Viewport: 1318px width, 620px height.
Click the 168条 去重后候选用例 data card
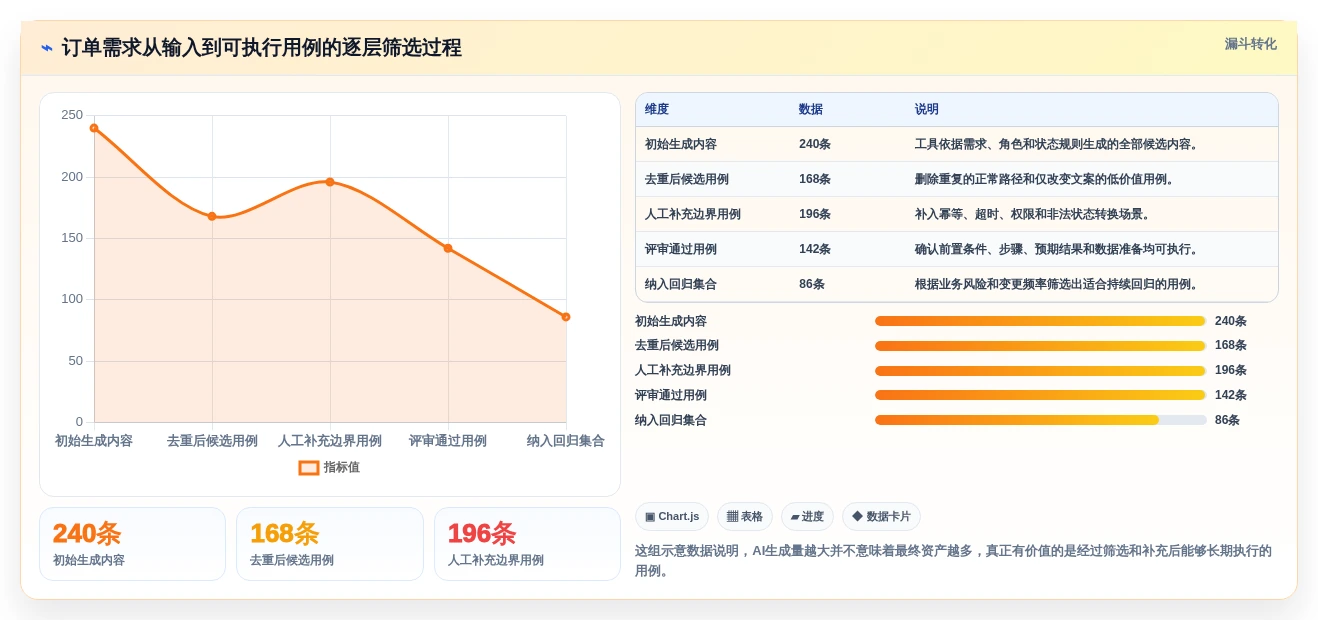pos(330,544)
